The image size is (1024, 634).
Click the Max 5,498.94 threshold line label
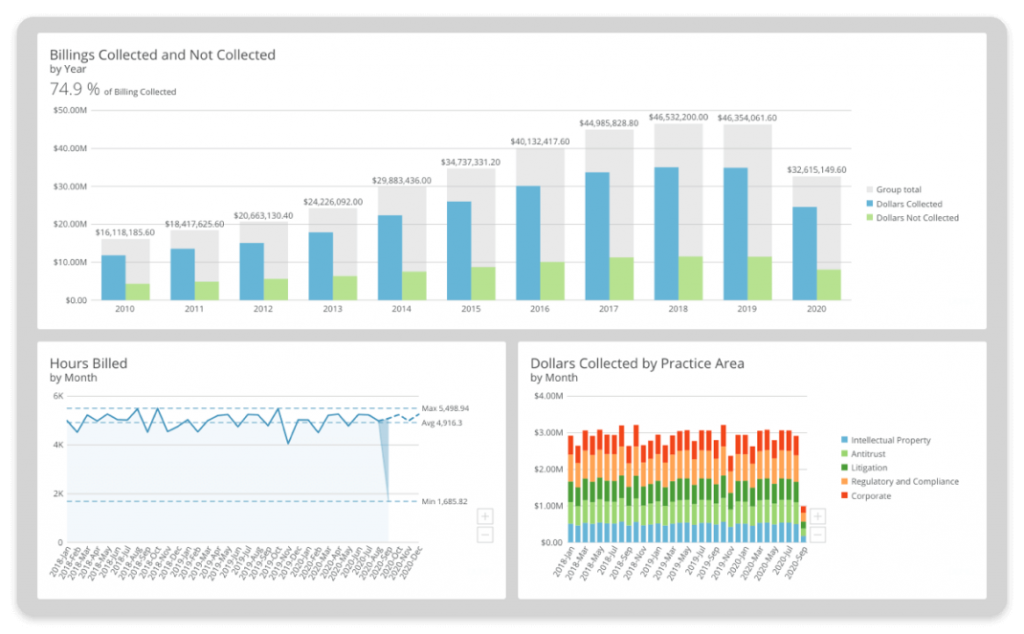(x=447, y=408)
